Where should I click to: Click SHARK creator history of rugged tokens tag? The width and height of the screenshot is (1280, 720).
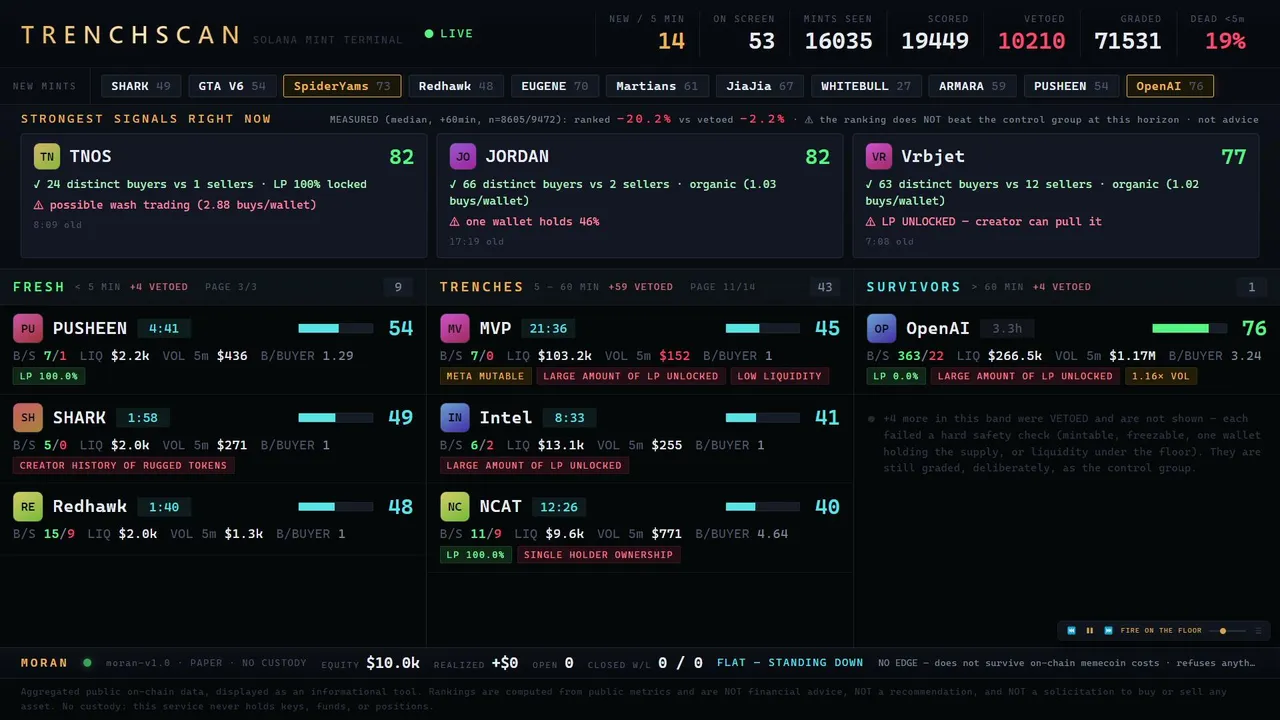point(124,466)
